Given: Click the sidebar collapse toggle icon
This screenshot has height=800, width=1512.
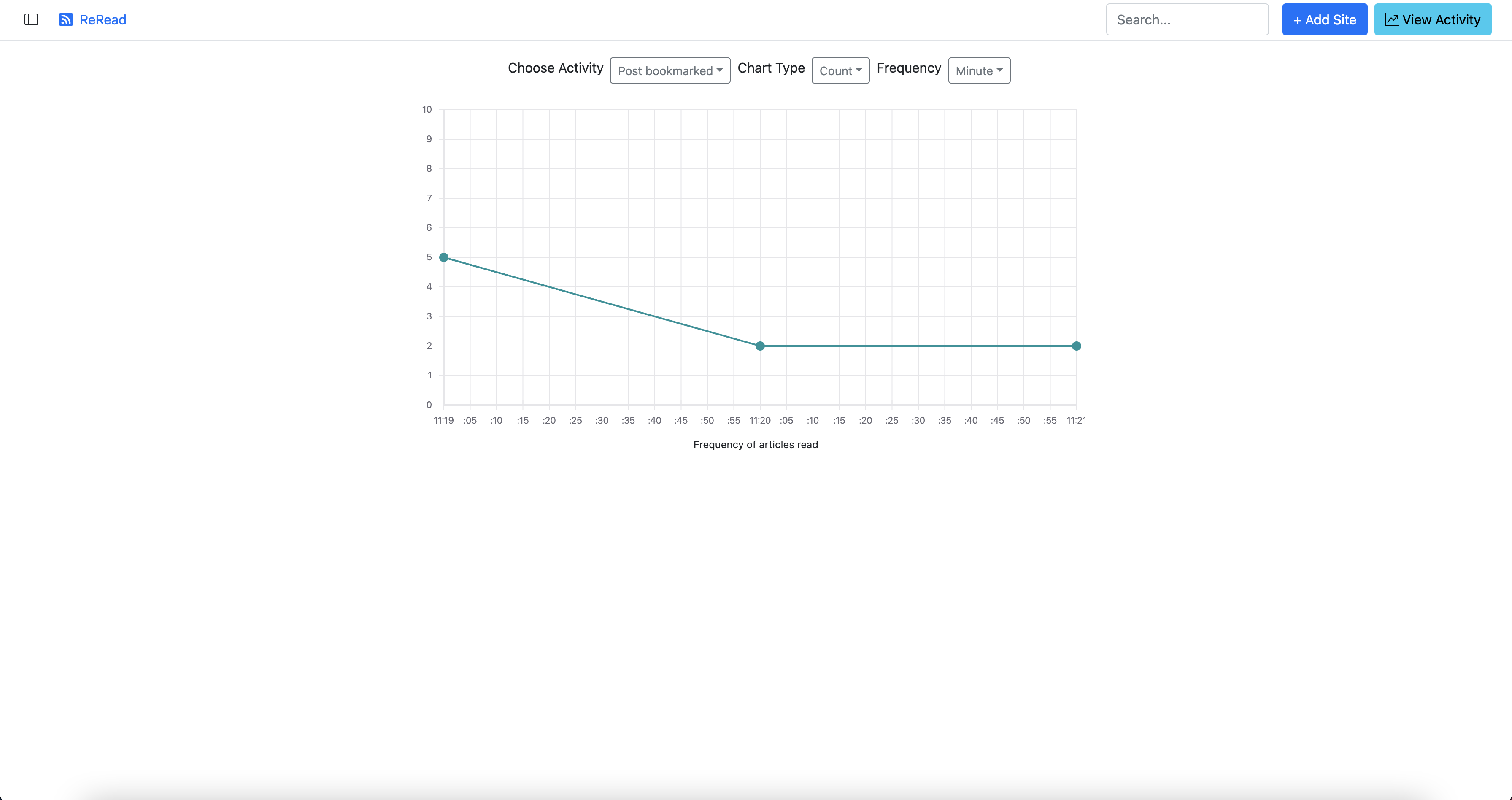Looking at the screenshot, I should click(31, 20).
